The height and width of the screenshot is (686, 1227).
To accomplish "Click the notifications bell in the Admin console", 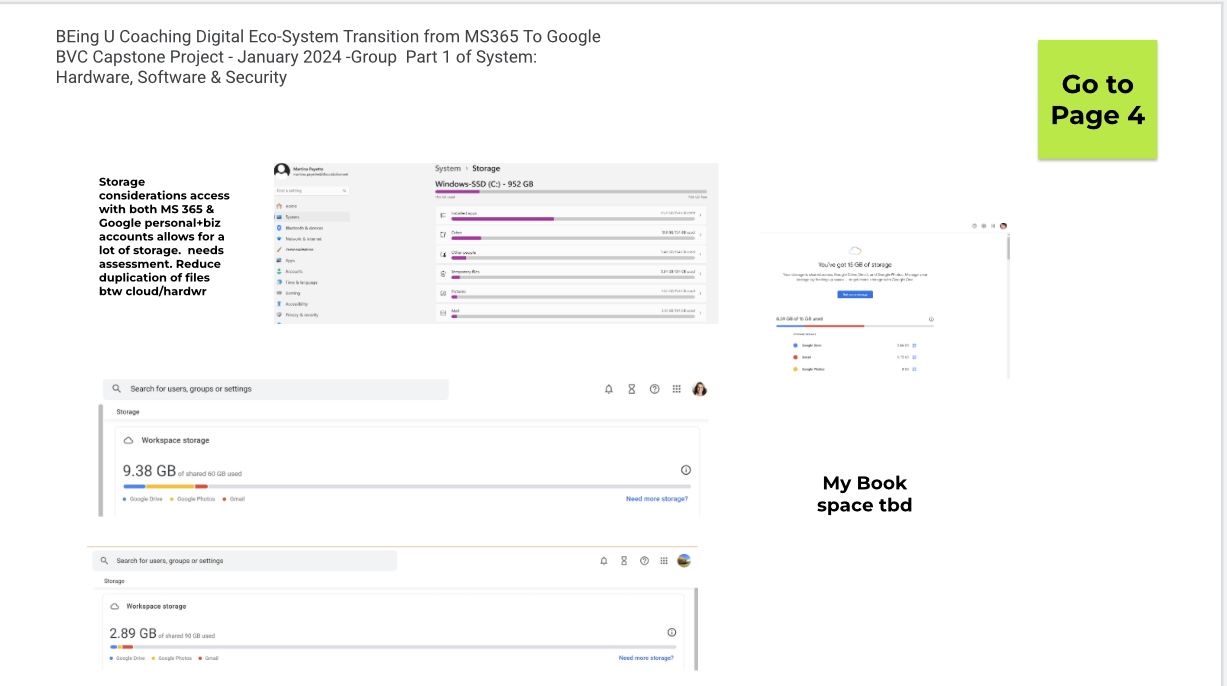I will [608, 389].
